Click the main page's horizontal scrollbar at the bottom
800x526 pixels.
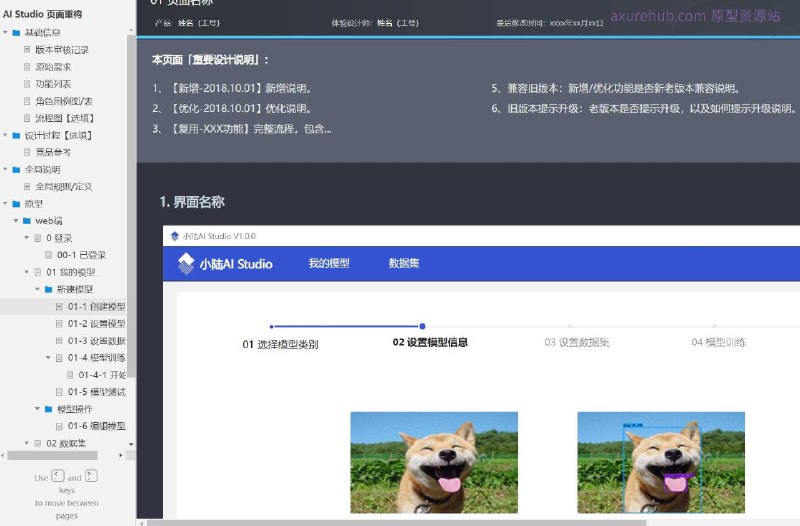point(396,523)
